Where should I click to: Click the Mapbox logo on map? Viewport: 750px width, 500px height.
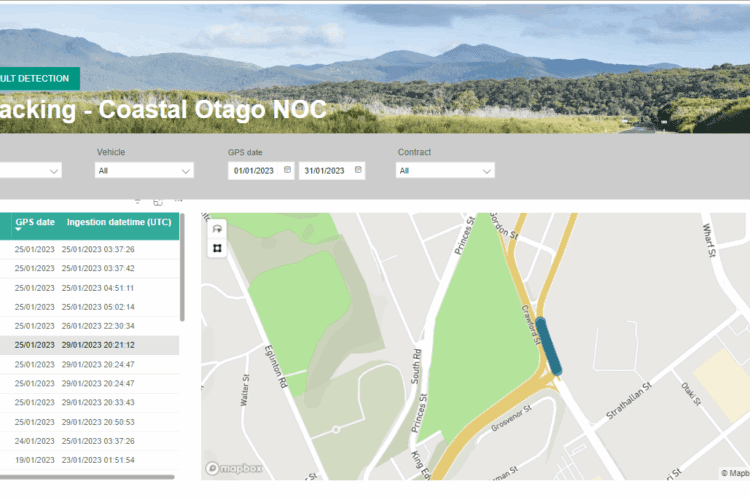coord(232,468)
